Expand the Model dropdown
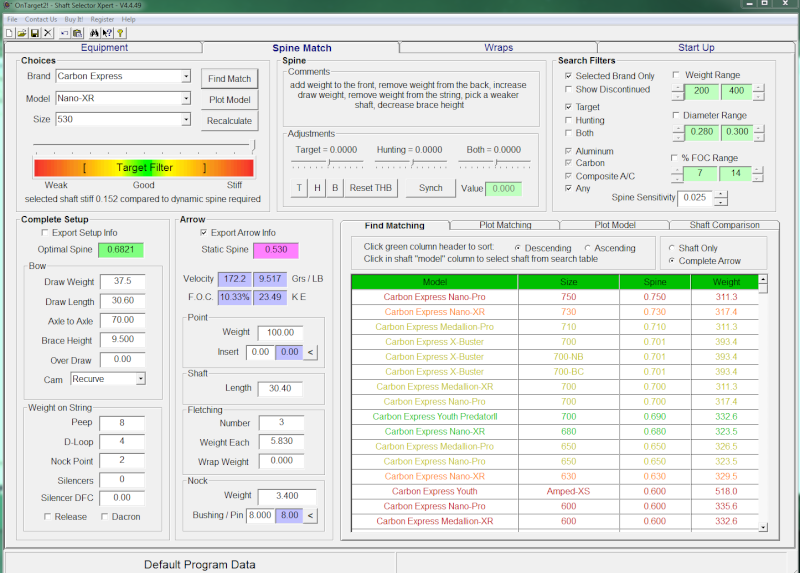Screen dimensions: 800x573 [x=186, y=98]
